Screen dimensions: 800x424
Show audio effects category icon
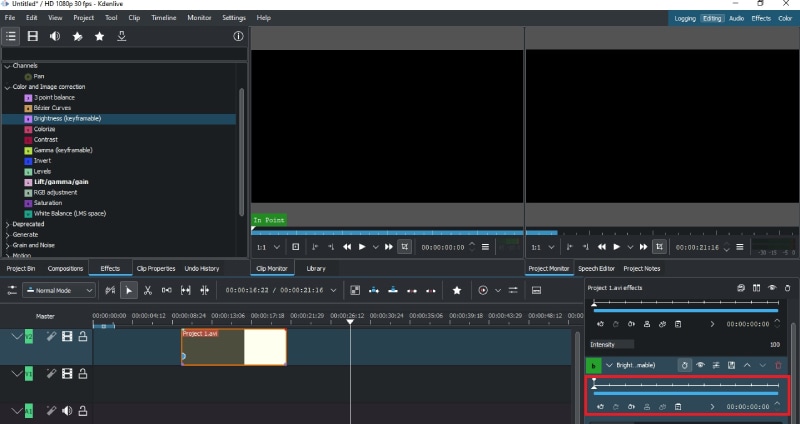point(55,36)
